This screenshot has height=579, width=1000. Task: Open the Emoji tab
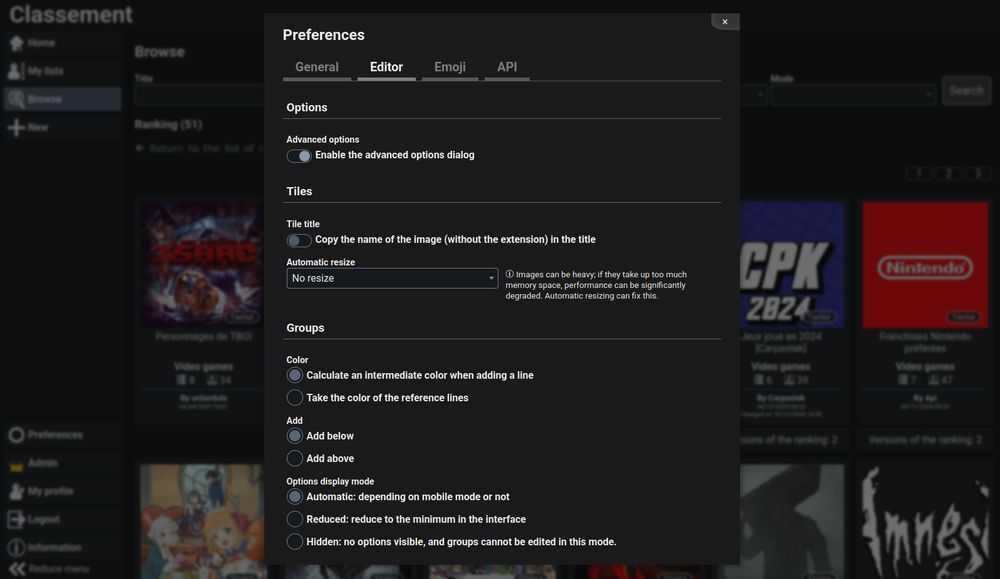(x=450, y=67)
